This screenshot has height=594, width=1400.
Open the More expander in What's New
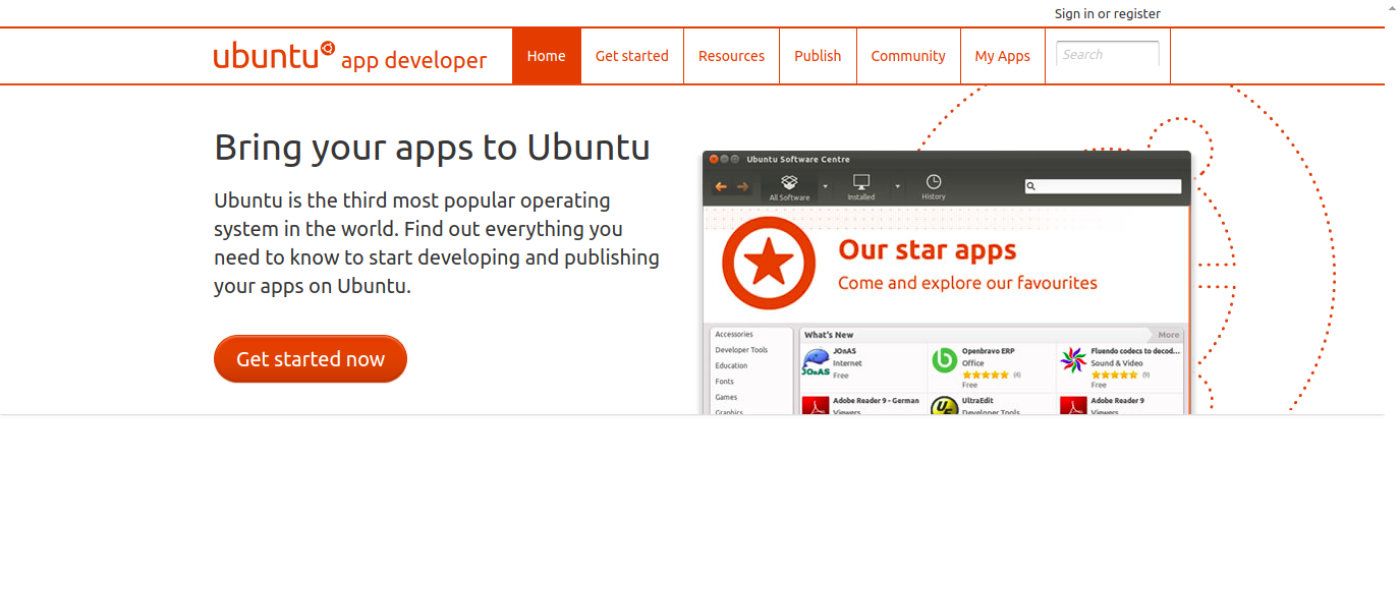(1169, 334)
